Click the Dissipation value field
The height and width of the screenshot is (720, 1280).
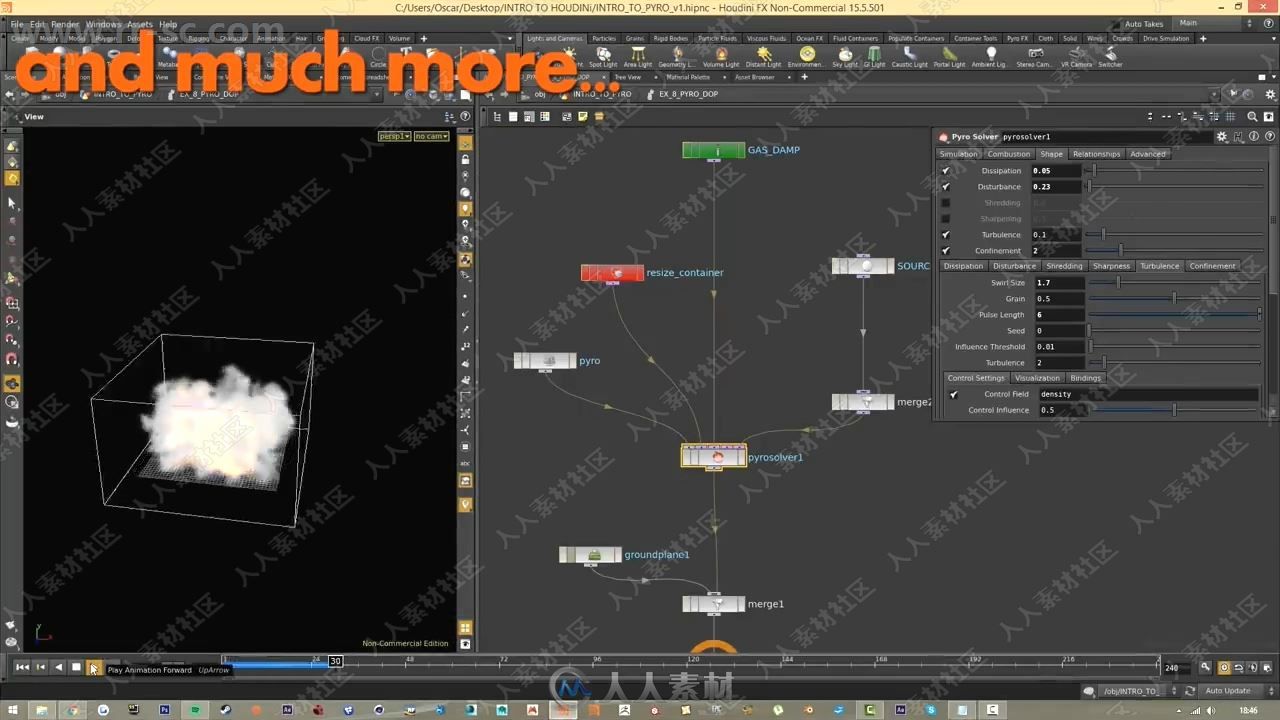point(1058,171)
